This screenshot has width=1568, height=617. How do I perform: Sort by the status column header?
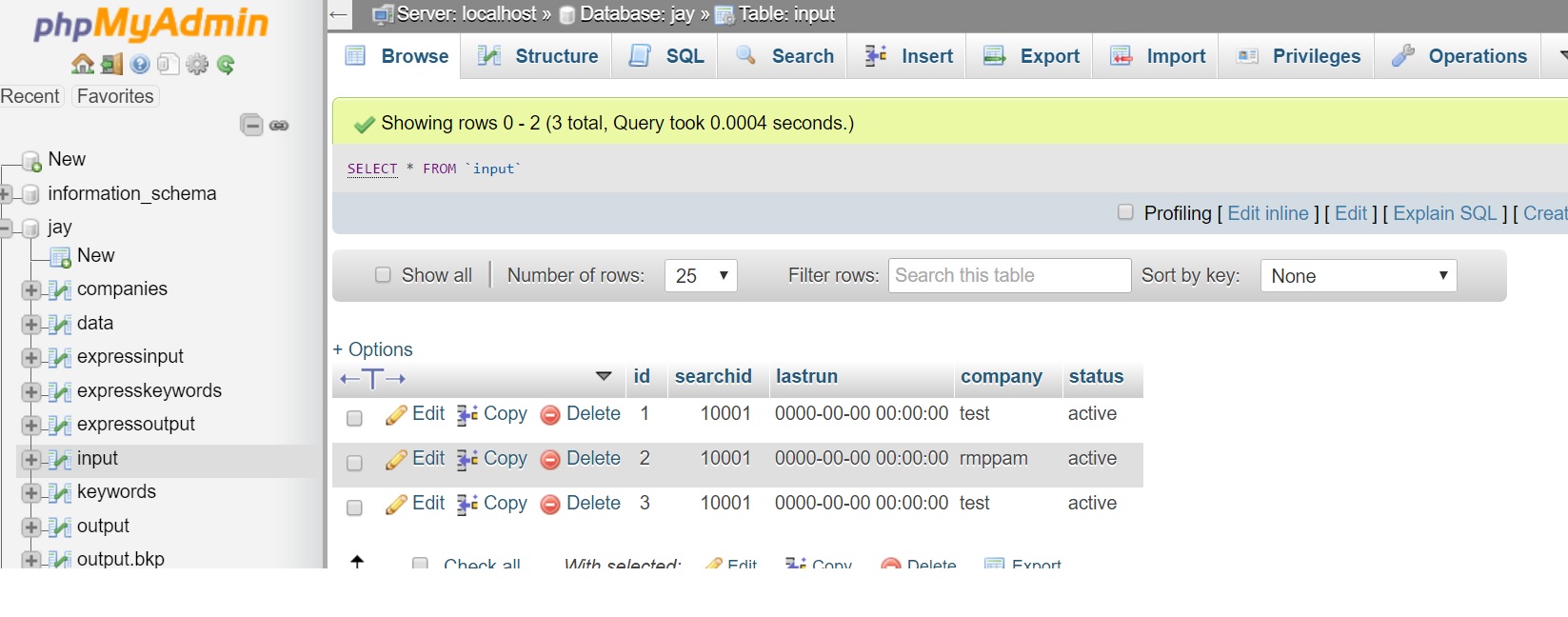pyautogui.click(x=1096, y=376)
